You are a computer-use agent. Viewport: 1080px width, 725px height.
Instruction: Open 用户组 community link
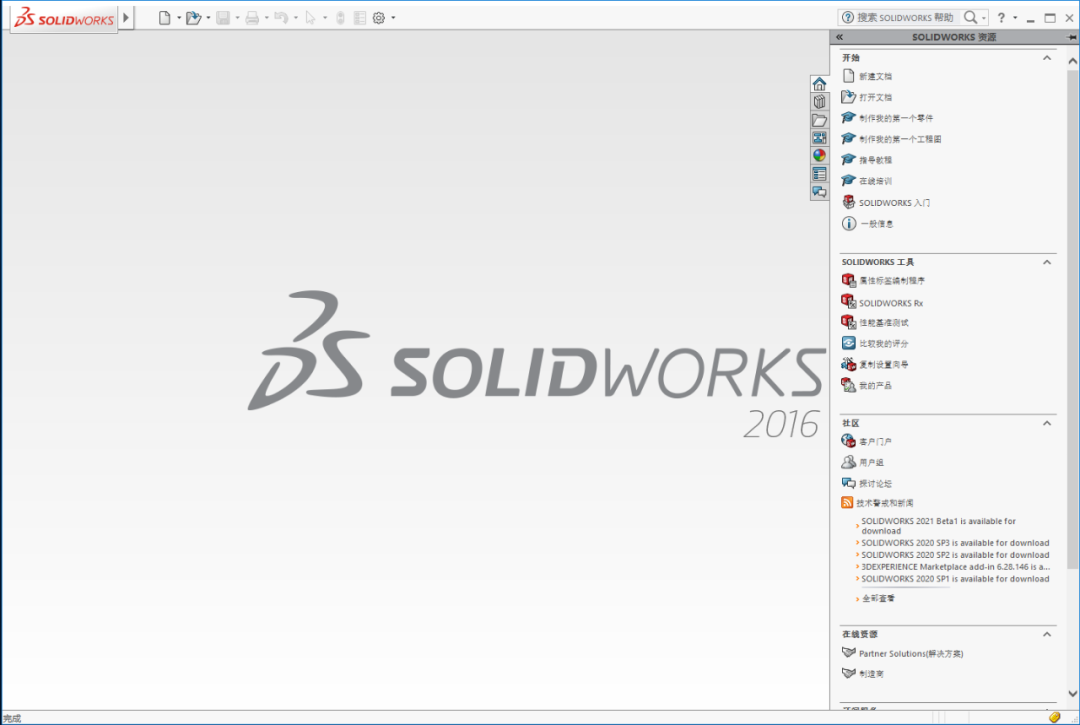pos(871,463)
